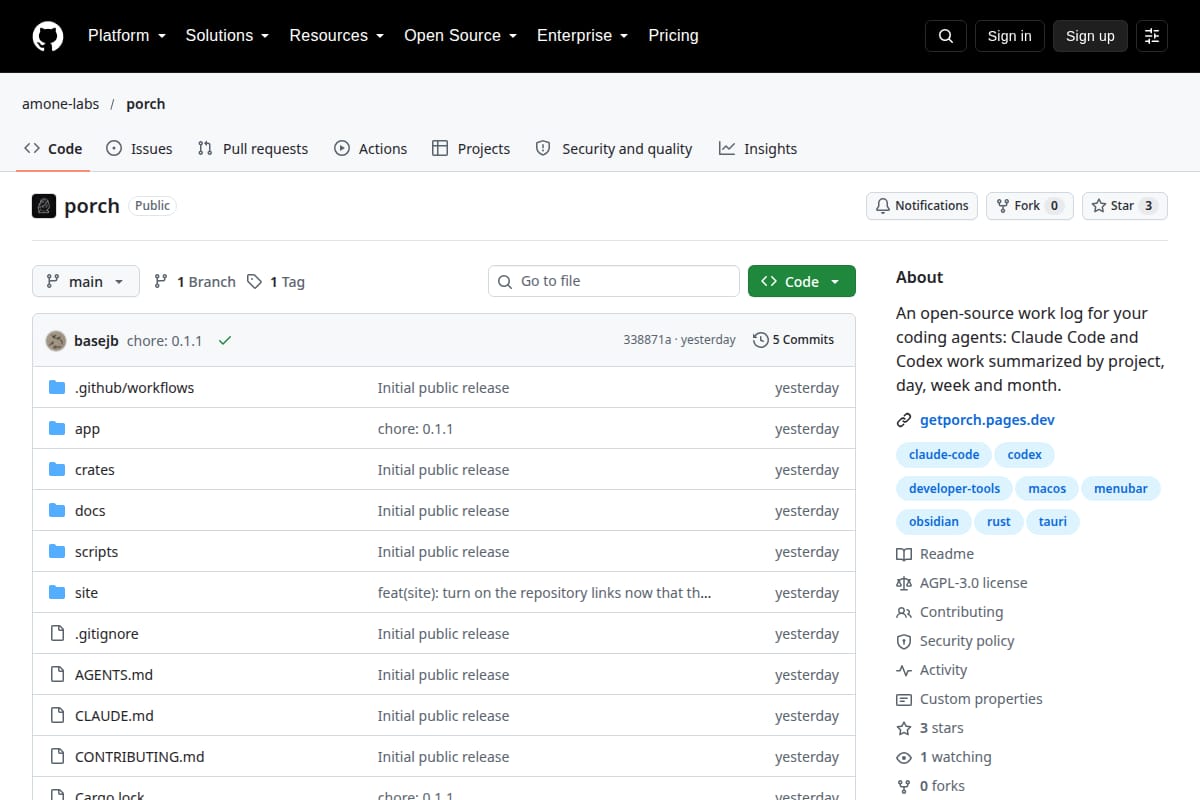This screenshot has width=1200, height=800.
Task: Select the claude-code topic tag
Action: coord(944,455)
